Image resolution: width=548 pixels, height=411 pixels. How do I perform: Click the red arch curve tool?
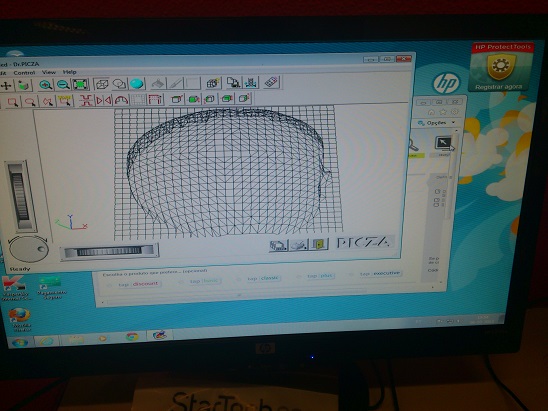[x=121, y=100]
